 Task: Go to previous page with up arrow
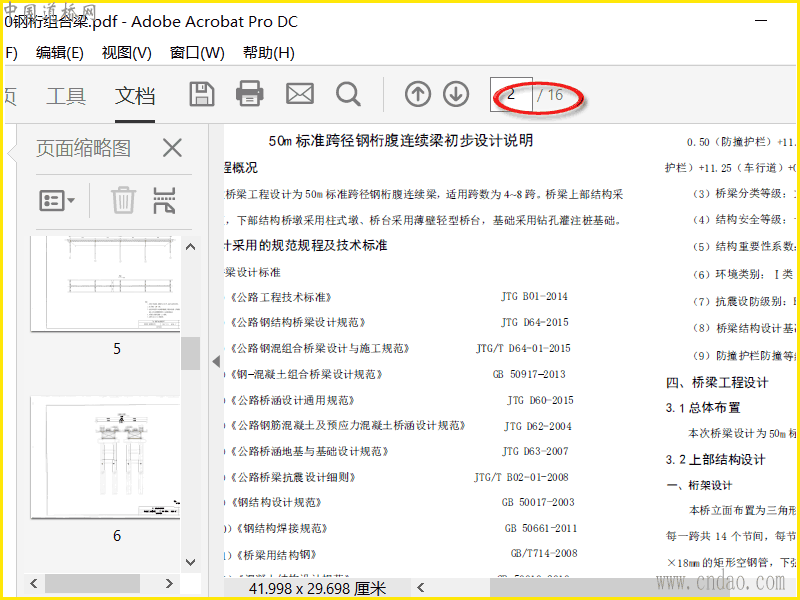pyautogui.click(x=418, y=94)
